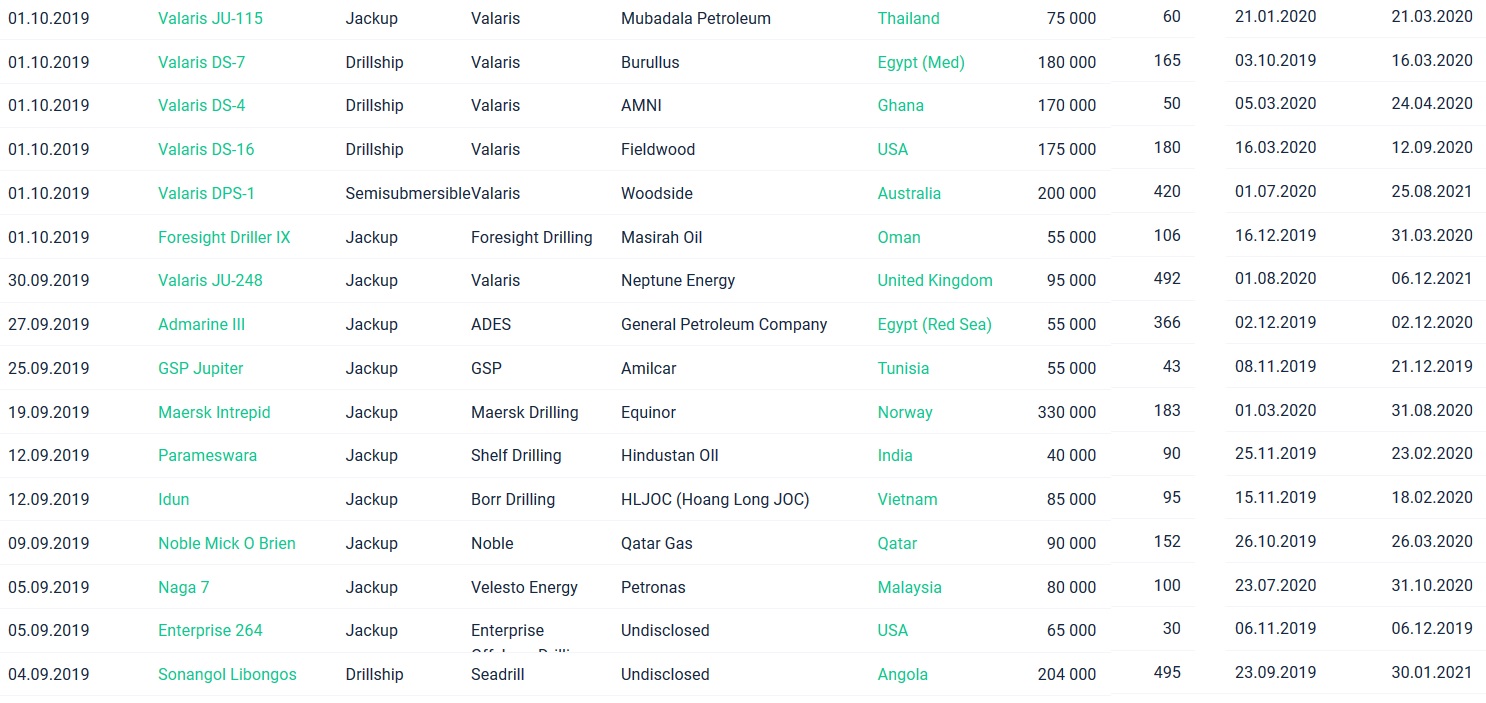The width and height of the screenshot is (1486, 703).
Task: Click the Valaris DS-7 rig link
Action: pyautogui.click(x=201, y=62)
